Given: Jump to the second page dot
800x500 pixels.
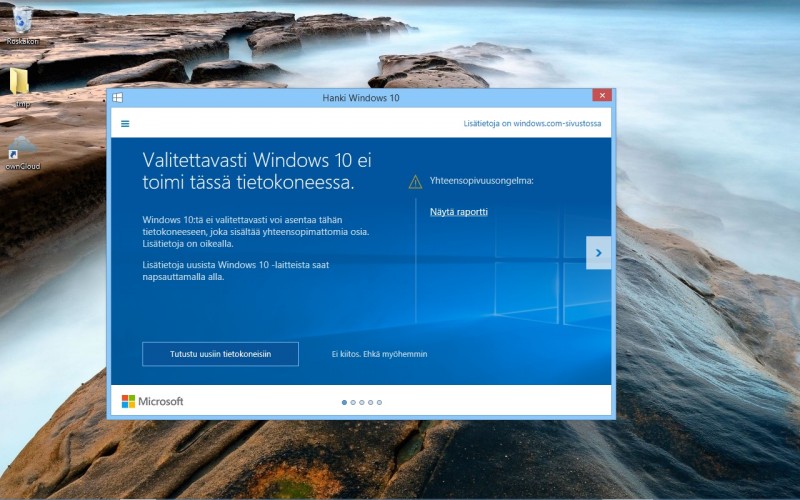Looking at the screenshot, I should pyautogui.click(x=353, y=402).
